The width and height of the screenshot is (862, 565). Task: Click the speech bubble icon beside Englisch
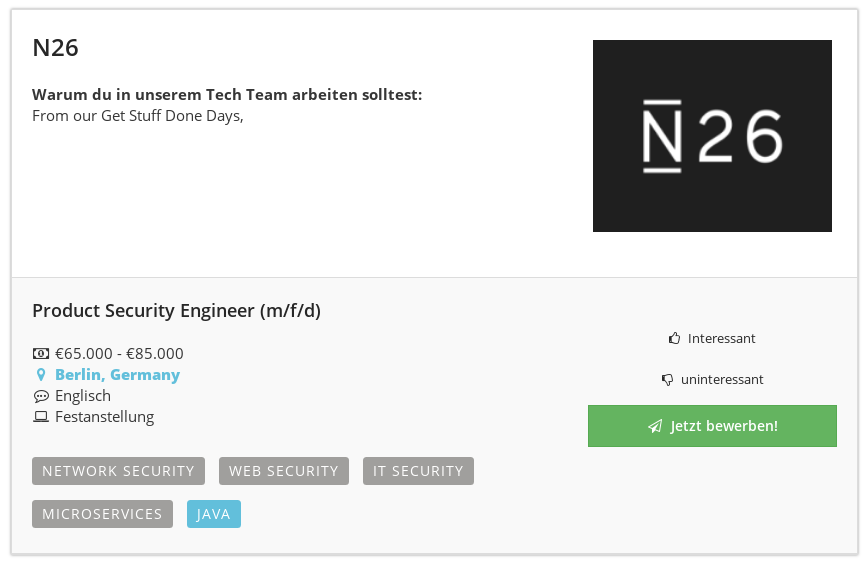pyautogui.click(x=41, y=396)
